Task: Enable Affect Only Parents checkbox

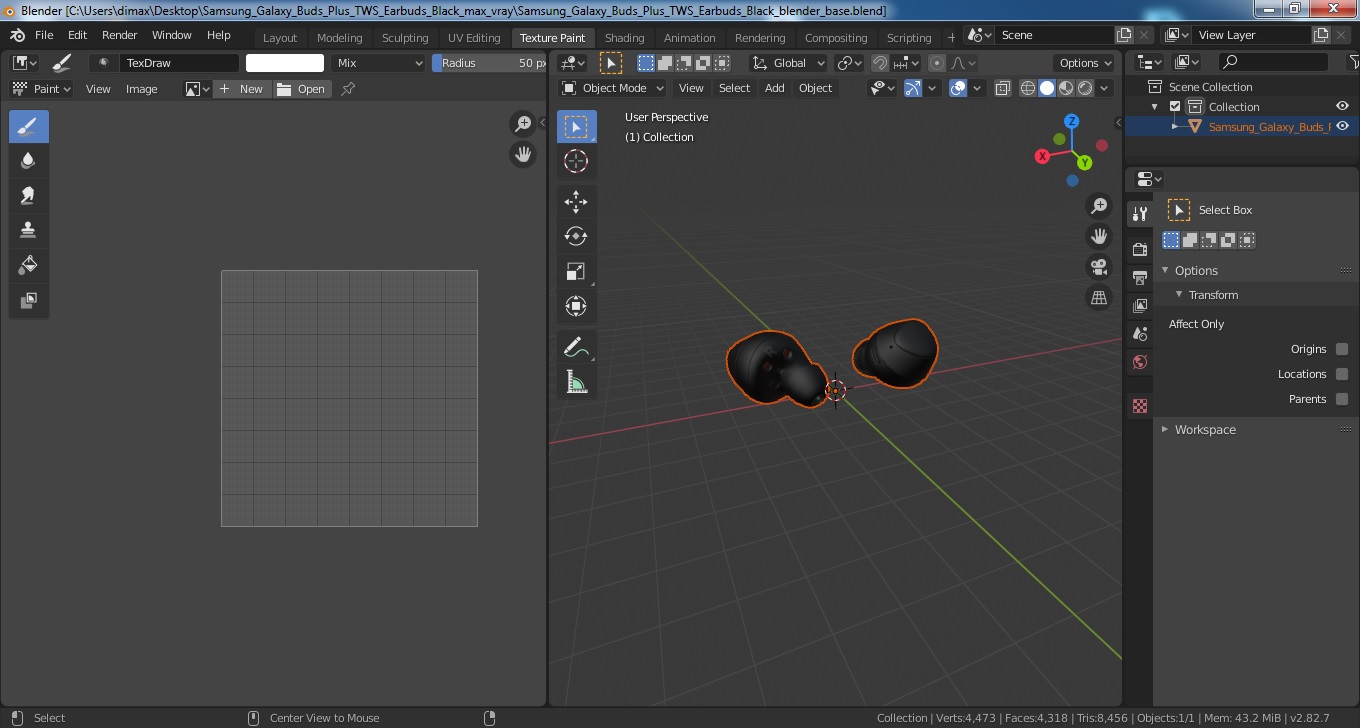Action: pos(1342,399)
